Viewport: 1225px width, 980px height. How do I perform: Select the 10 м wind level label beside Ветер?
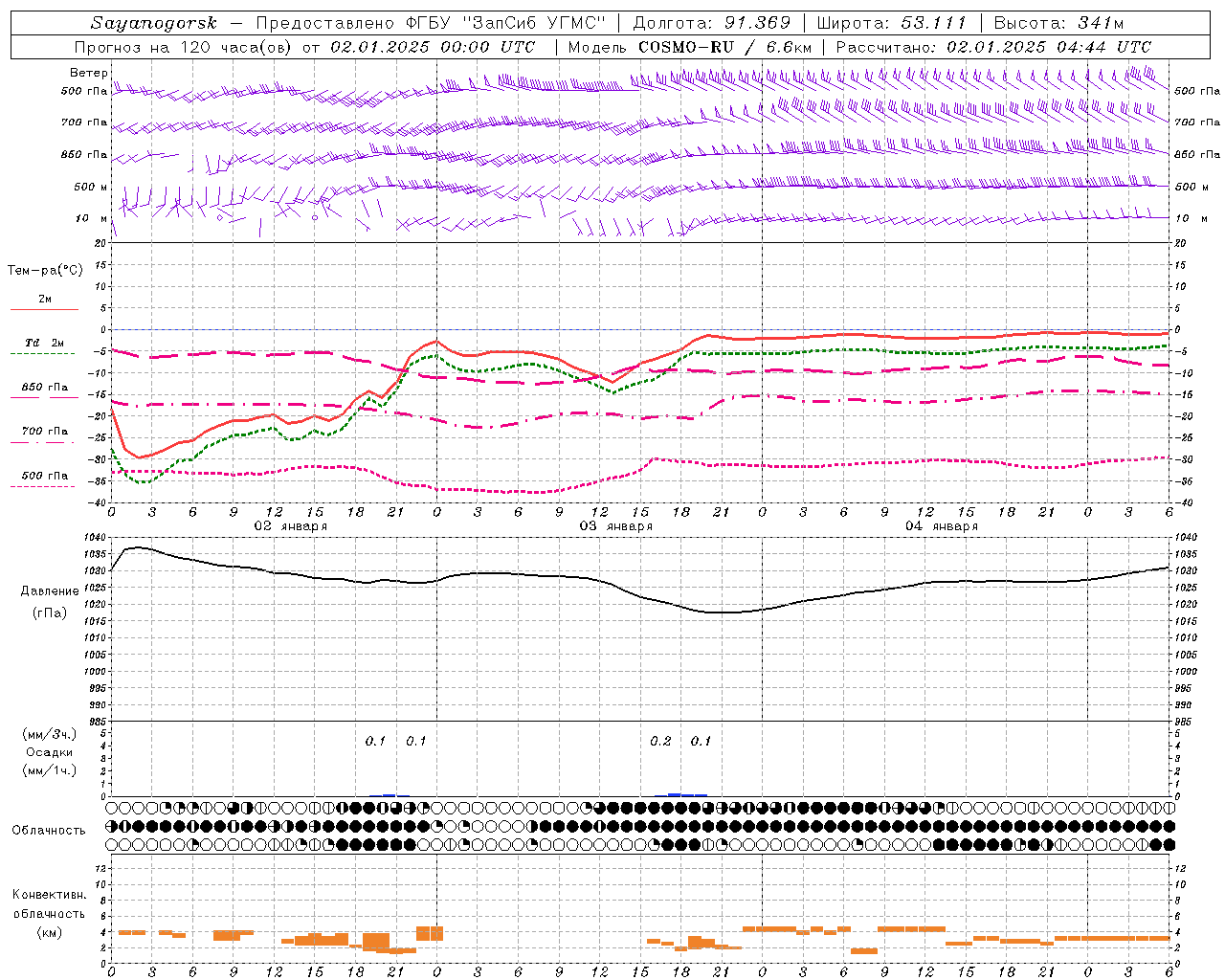92,219
